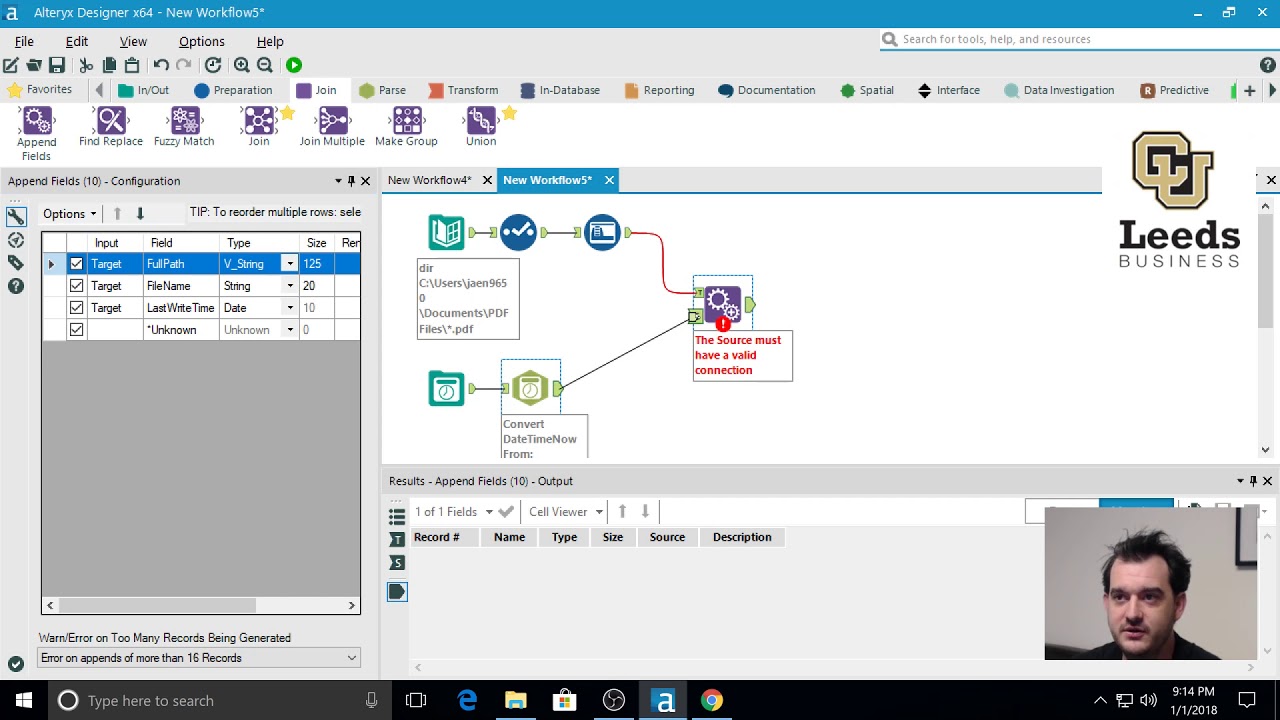Screen dimensions: 1280x720
Task: Open the Cell Viewer dropdown
Action: pos(566,512)
